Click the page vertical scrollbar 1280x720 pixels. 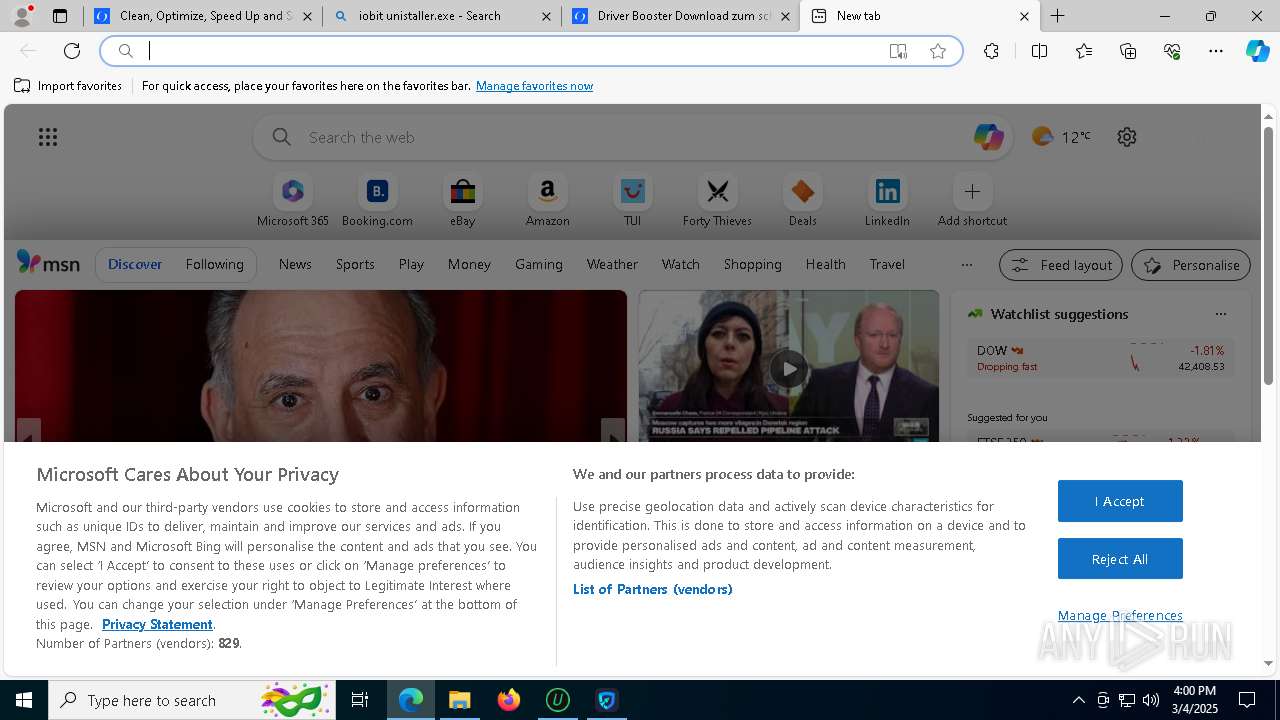(1268, 256)
